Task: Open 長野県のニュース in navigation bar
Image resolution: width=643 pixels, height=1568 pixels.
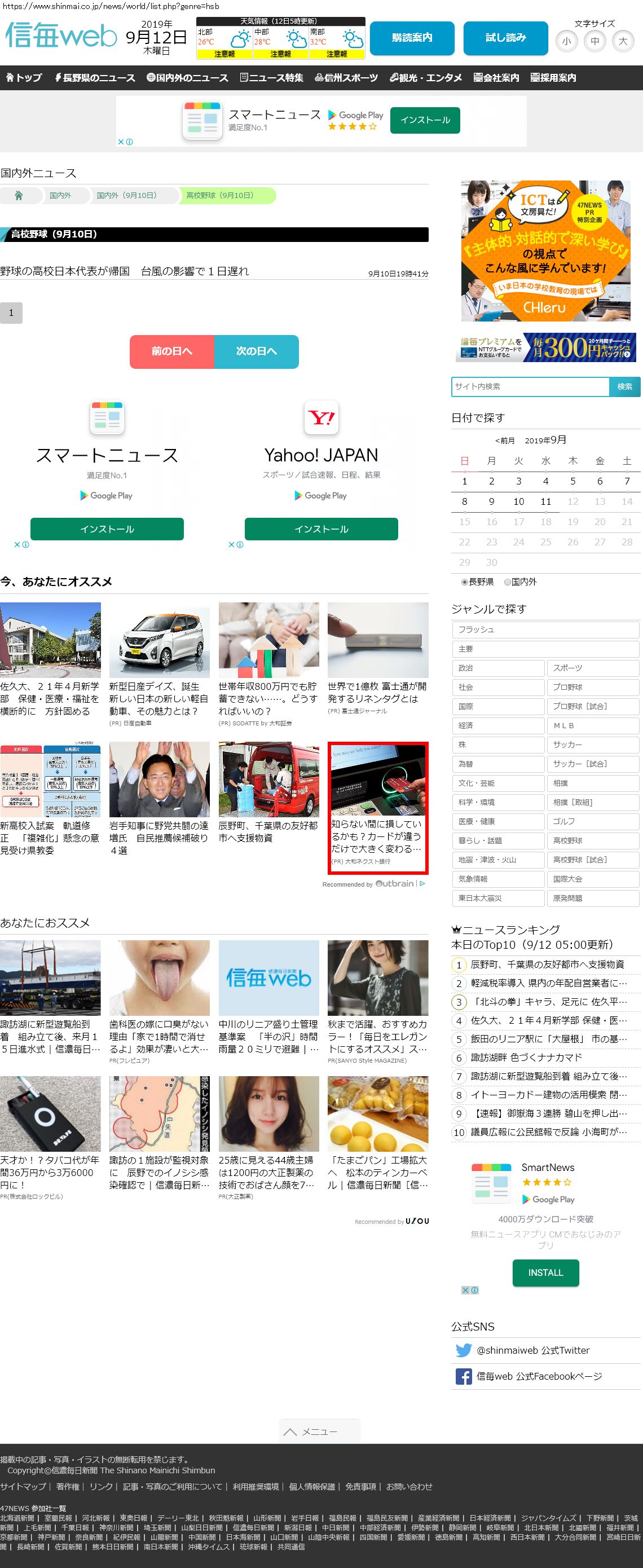Action: coord(95,78)
